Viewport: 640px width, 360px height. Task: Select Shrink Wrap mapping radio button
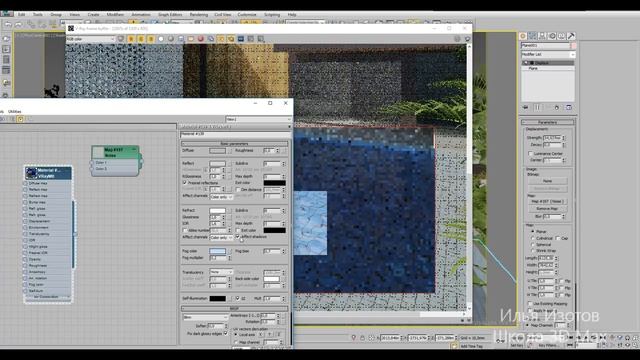[533, 251]
